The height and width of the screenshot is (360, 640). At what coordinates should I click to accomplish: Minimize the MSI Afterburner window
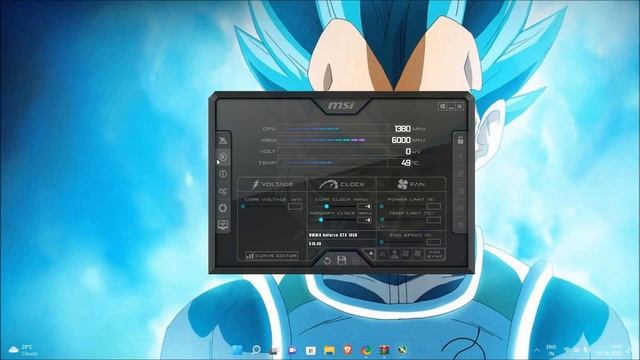451,107
